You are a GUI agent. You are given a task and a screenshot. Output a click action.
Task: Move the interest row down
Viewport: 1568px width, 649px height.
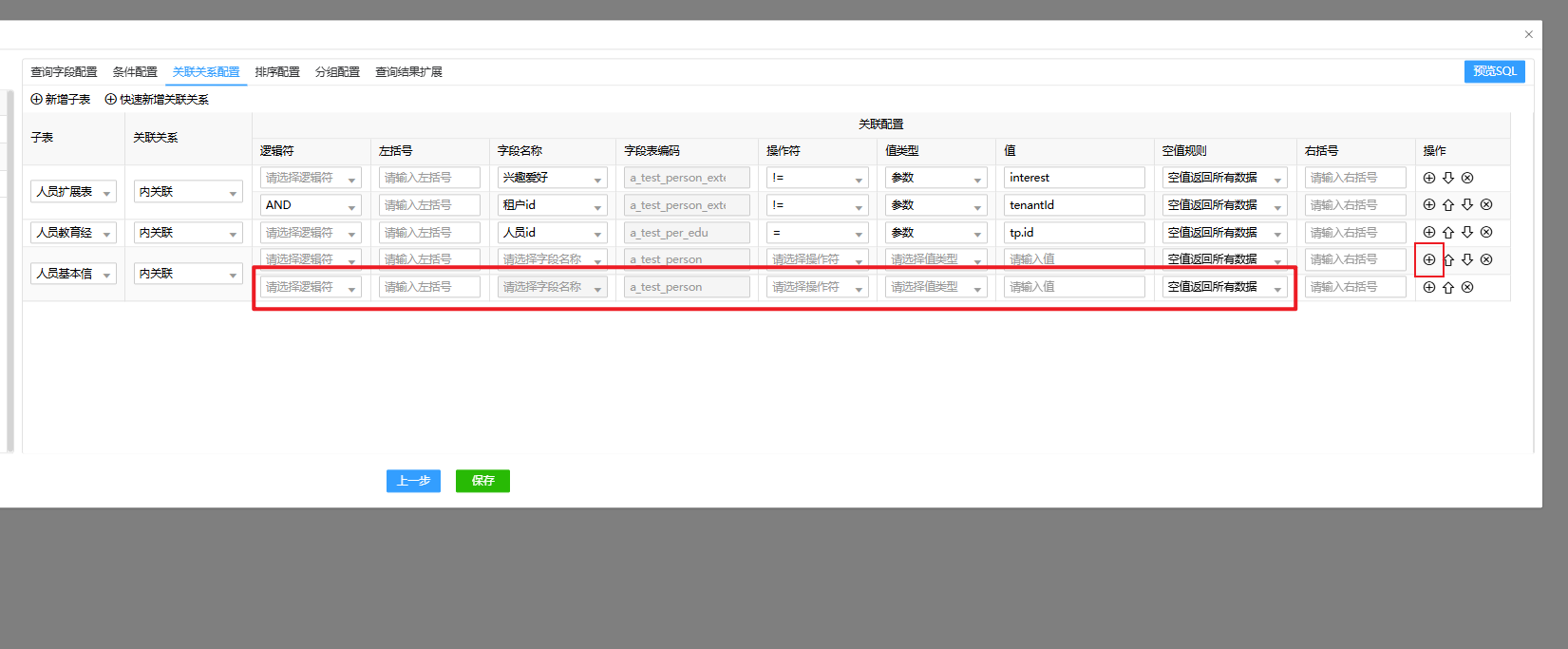pyautogui.click(x=1447, y=178)
